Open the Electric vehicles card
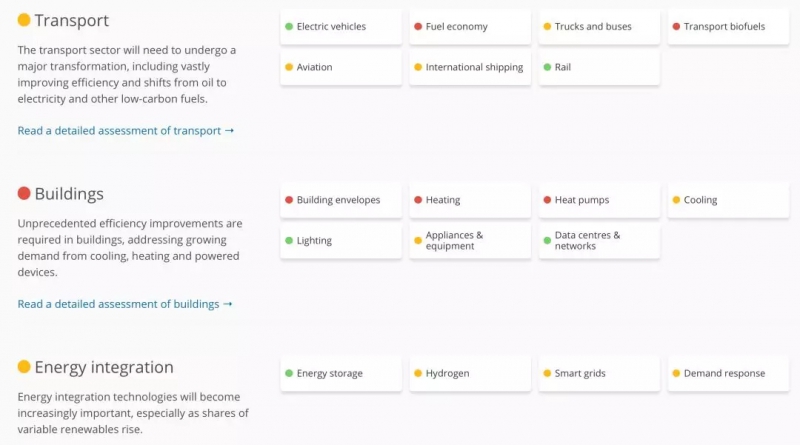800x445 pixels. [x=340, y=27]
